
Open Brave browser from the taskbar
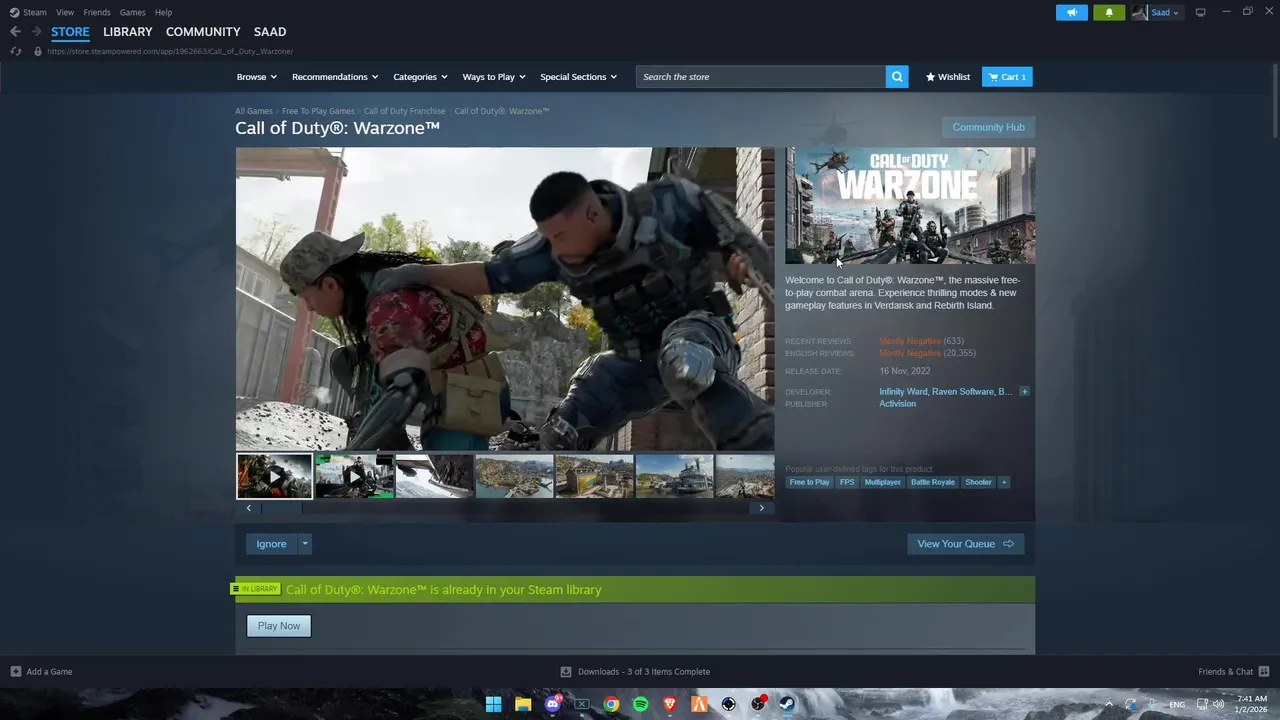(x=670, y=704)
